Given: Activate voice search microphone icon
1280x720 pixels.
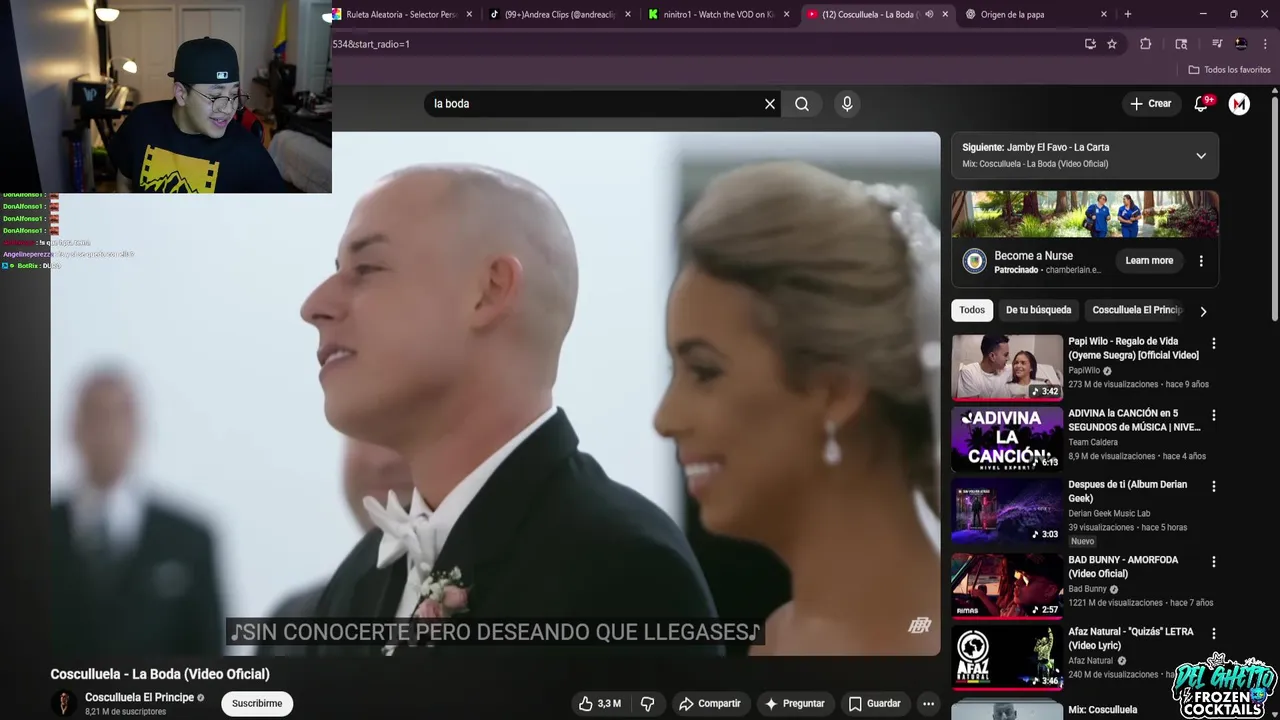Looking at the screenshot, I should coord(847,104).
